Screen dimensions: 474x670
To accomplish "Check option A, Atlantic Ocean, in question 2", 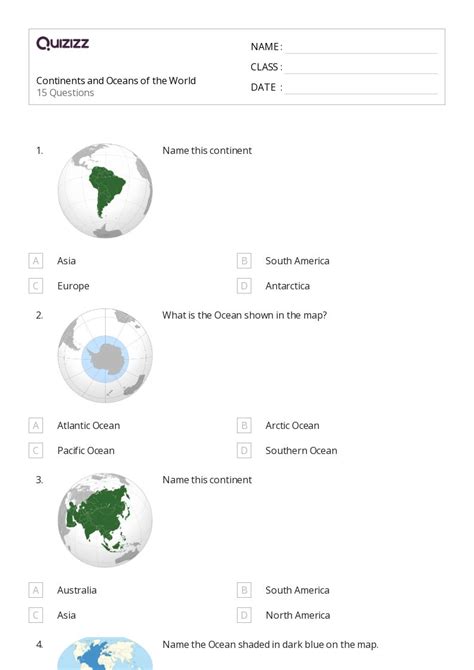I will click(36, 426).
